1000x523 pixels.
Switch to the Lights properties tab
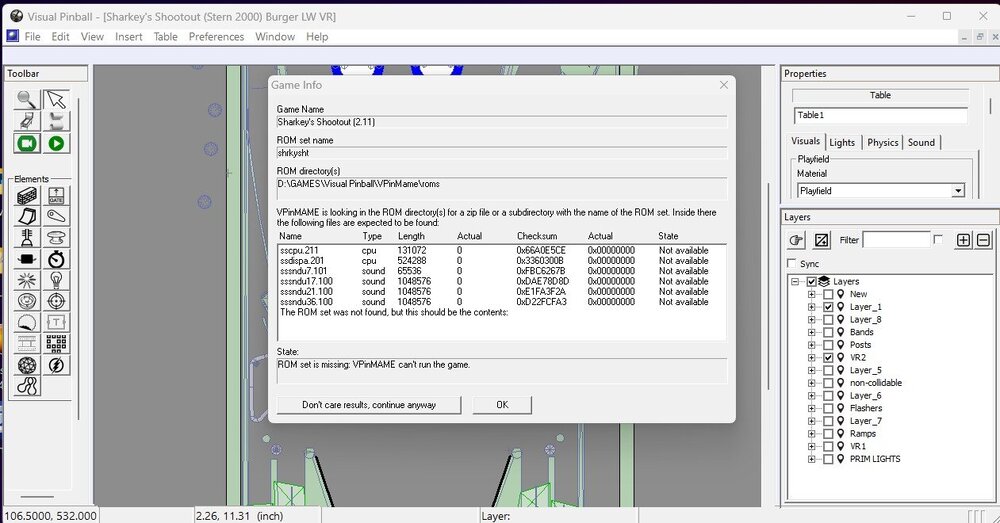click(842, 142)
